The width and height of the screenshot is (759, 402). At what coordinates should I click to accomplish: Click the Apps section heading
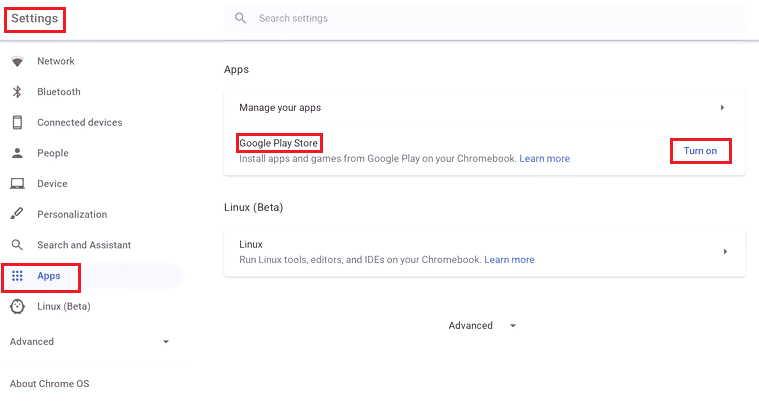236,69
